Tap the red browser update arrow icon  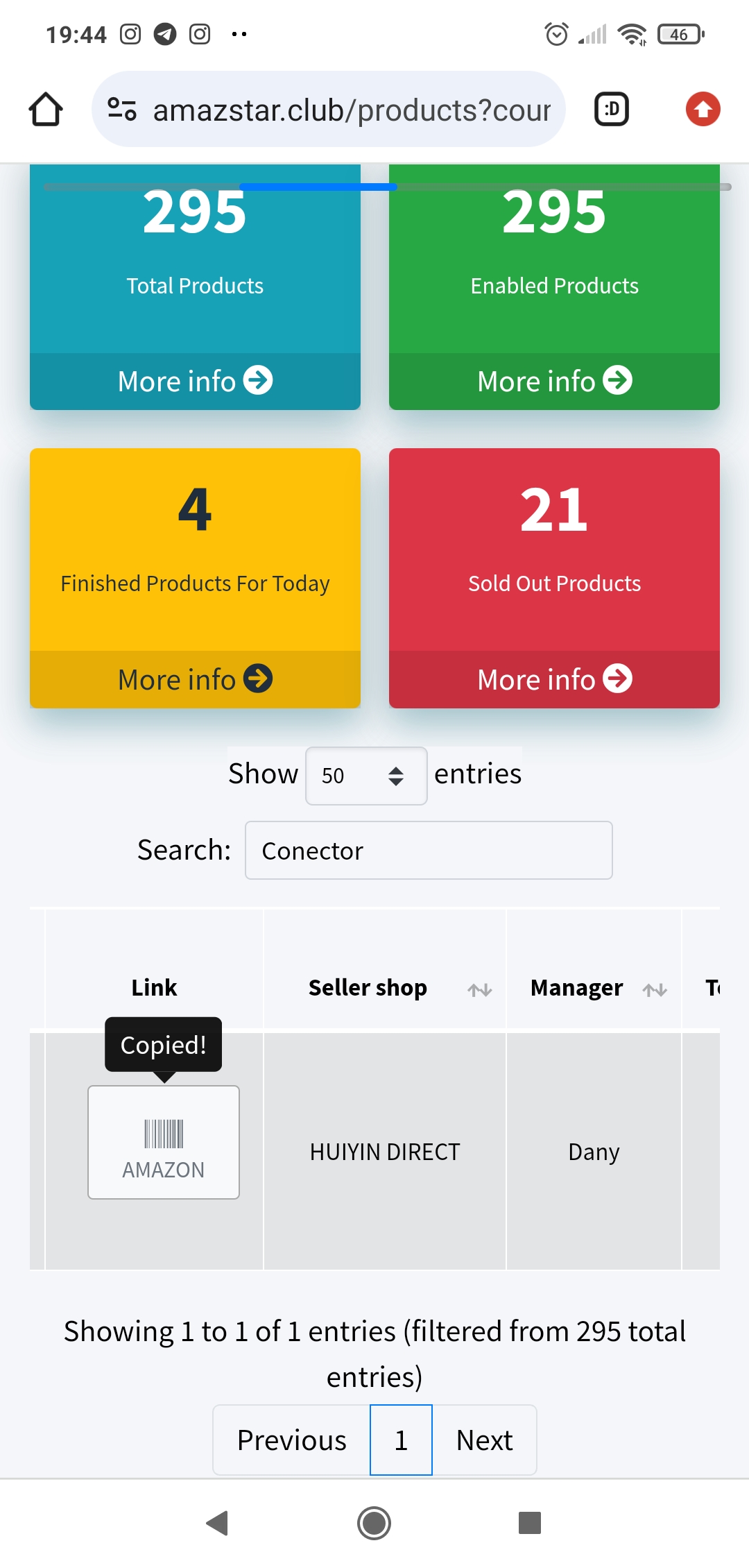703,110
